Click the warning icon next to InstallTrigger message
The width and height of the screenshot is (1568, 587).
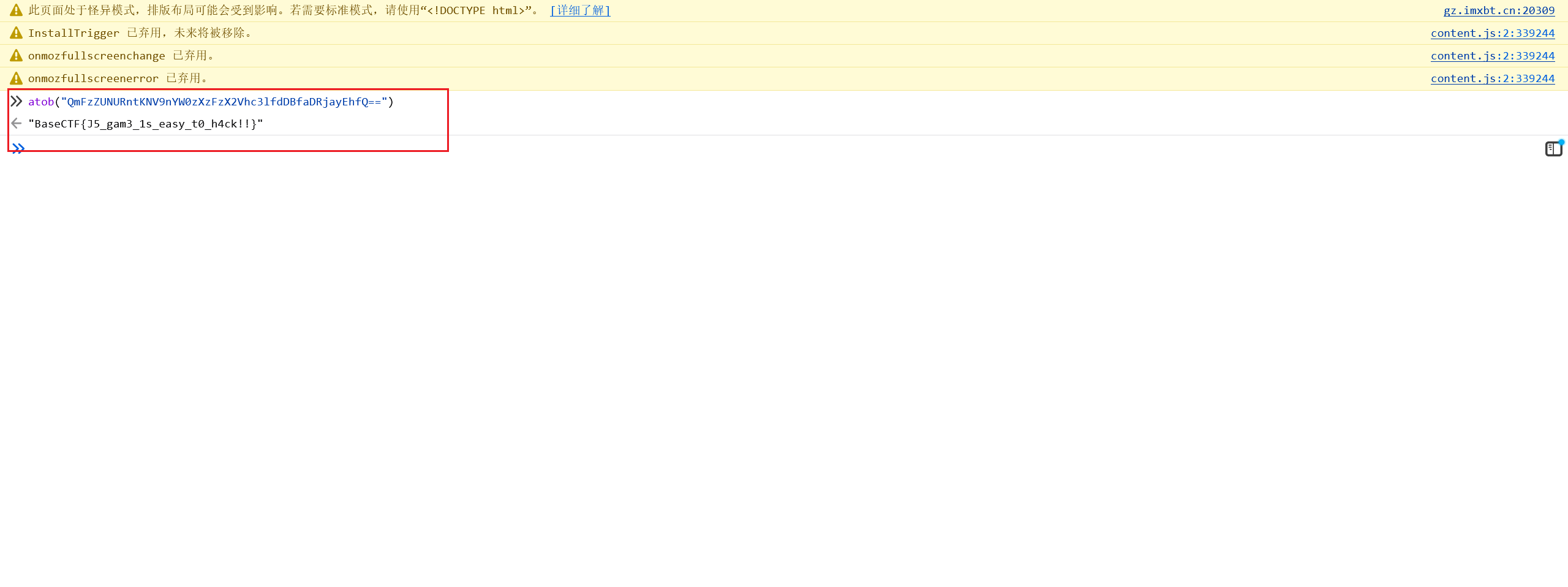pyautogui.click(x=15, y=32)
